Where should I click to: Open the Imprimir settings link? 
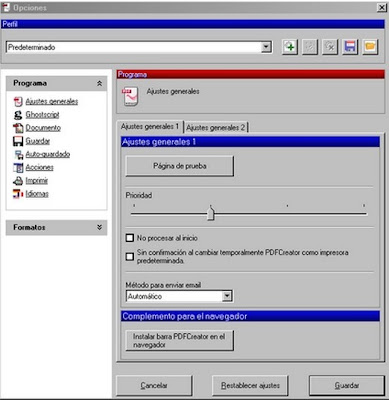point(37,181)
